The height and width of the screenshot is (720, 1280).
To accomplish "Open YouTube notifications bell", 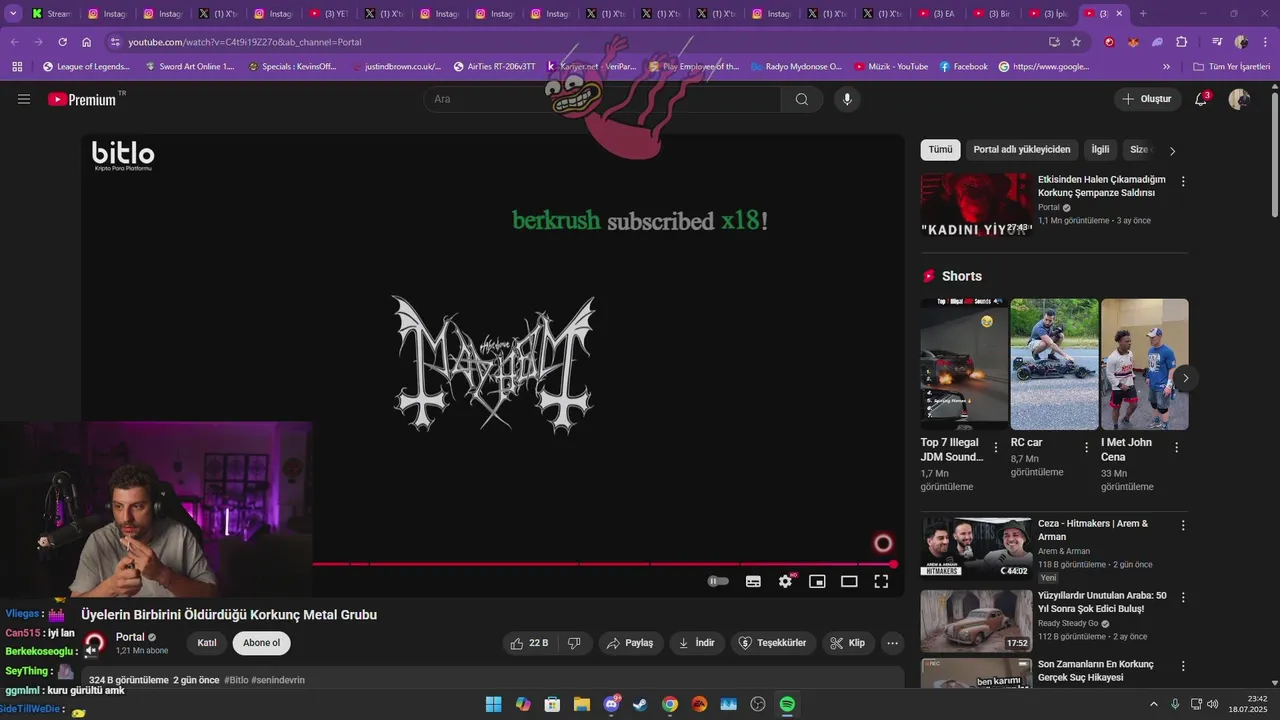I will [x=1201, y=99].
